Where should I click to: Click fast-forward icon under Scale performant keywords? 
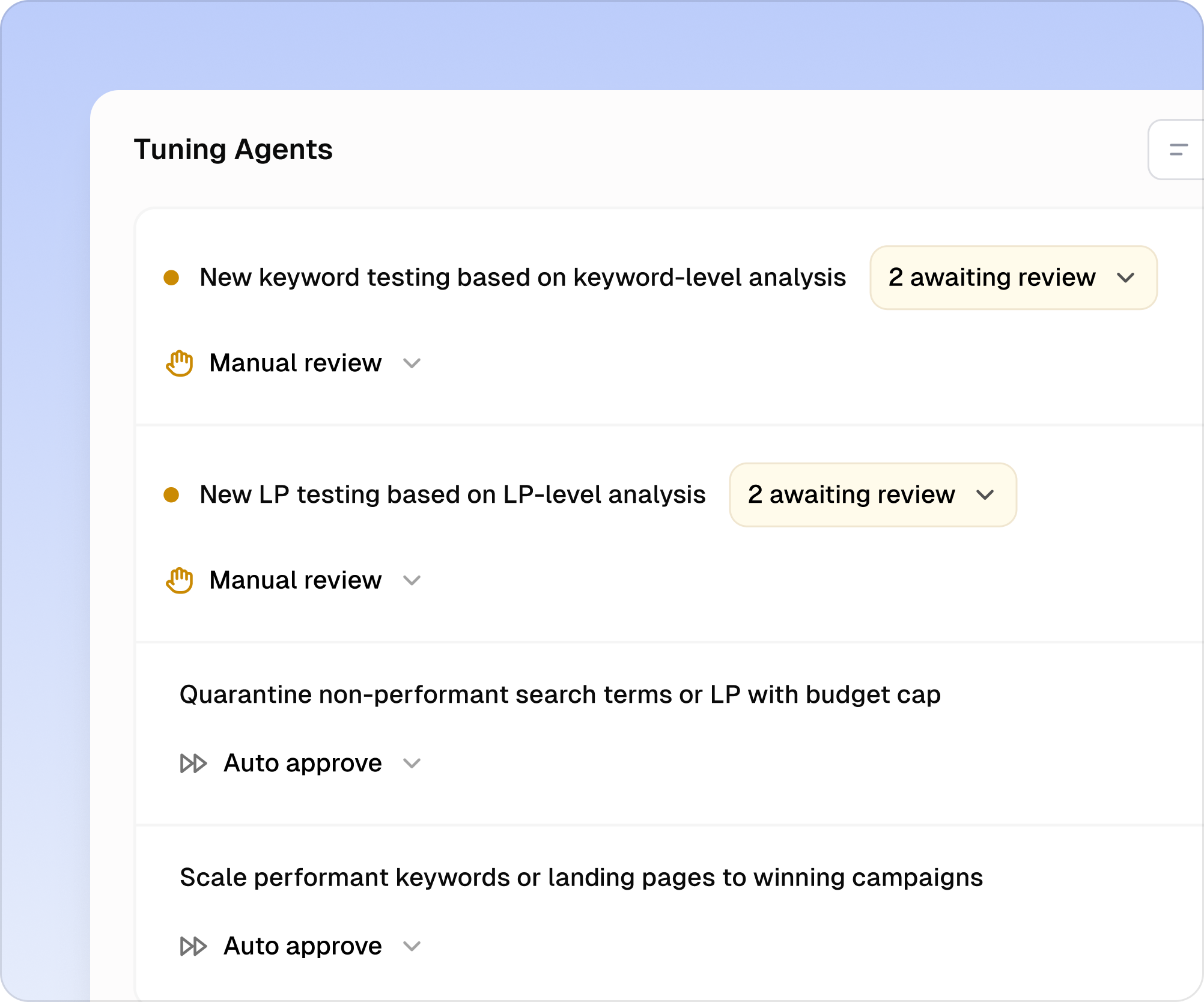(x=193, y=946)
